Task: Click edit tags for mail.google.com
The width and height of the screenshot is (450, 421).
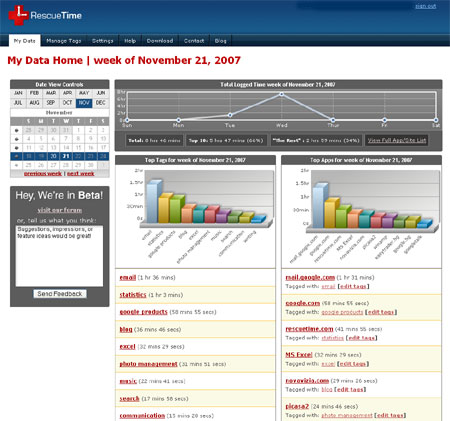Action: pos(353,286)
